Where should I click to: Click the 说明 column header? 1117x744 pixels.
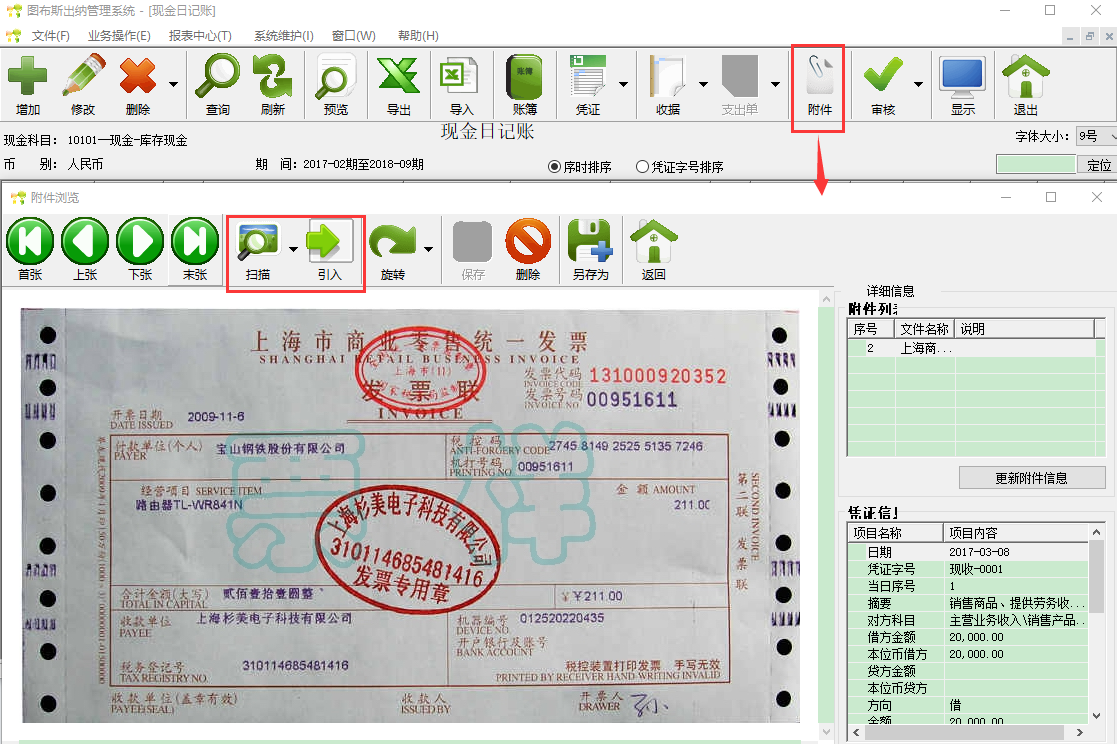(x=1024, y=329)
